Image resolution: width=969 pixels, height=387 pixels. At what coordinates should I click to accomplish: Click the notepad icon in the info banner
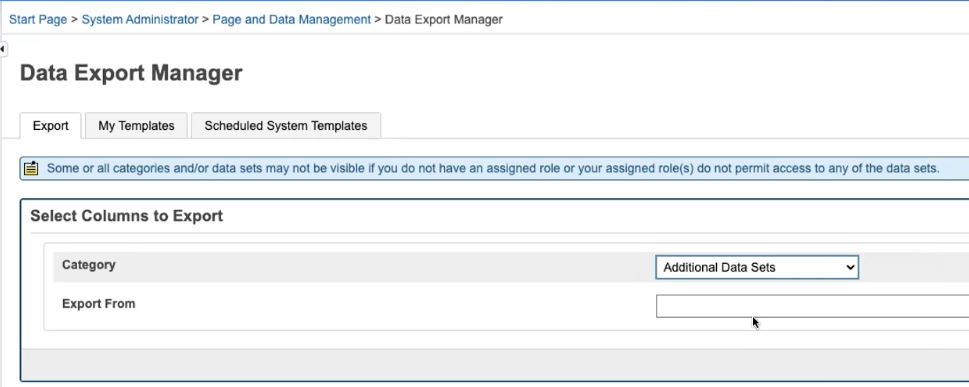tap(31, 168)
